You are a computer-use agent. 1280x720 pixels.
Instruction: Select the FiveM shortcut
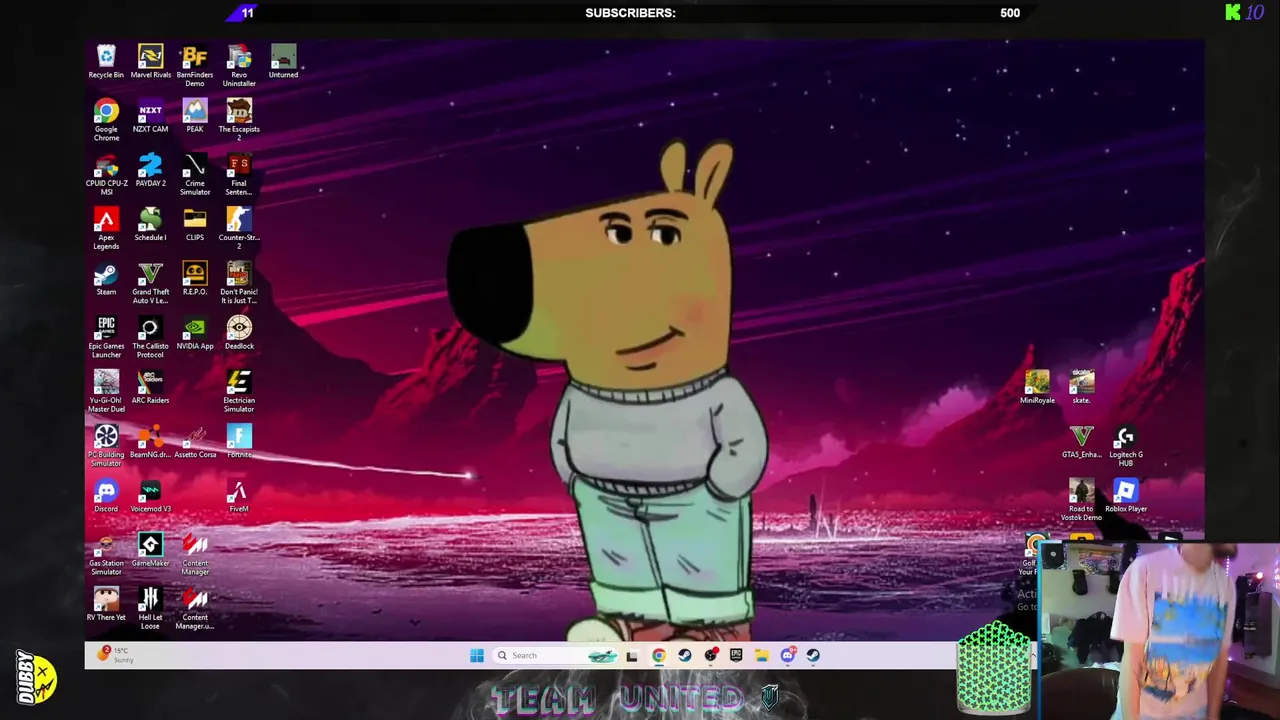coord(239,495)
